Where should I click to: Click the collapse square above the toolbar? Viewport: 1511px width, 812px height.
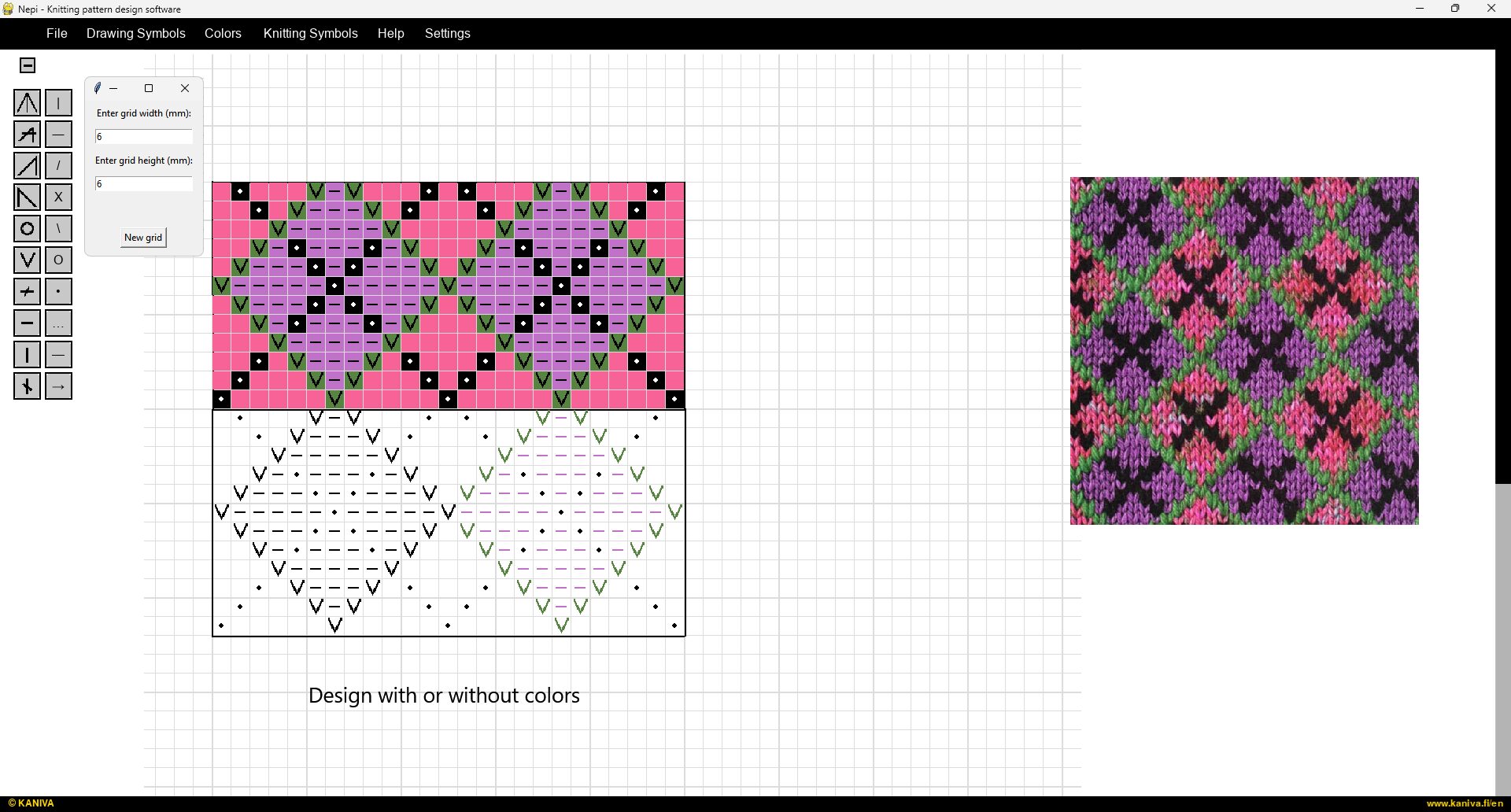pyautogui.click(x=28, y=65)
